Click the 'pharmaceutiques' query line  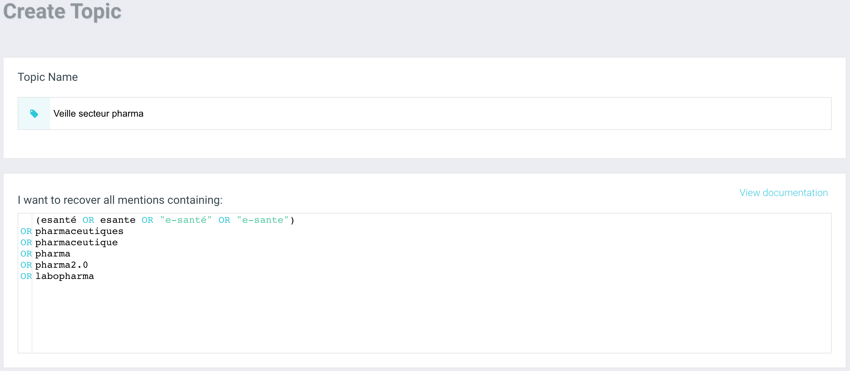tap(79, 232)
